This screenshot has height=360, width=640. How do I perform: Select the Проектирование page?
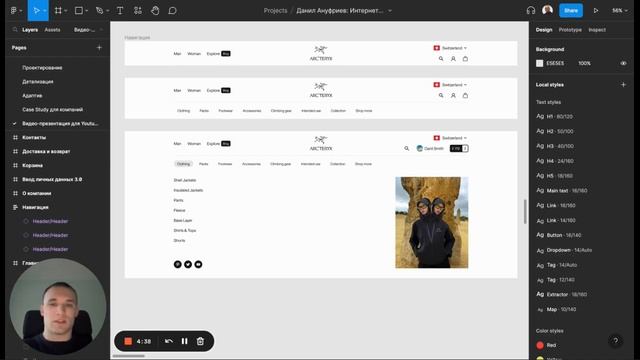pos(42,68)
